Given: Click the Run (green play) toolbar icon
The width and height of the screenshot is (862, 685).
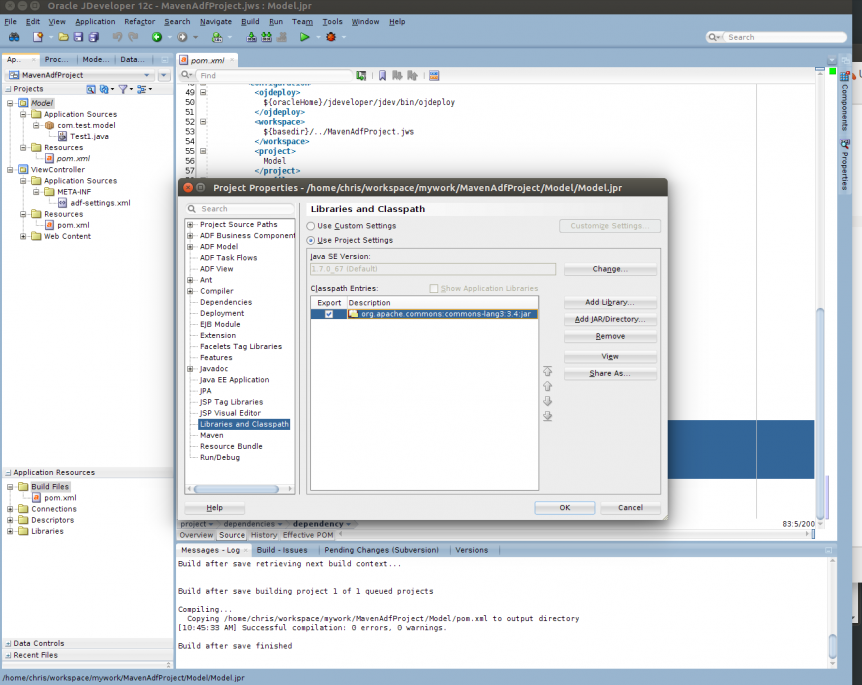Looking at the screenshot, I should 305,37.
